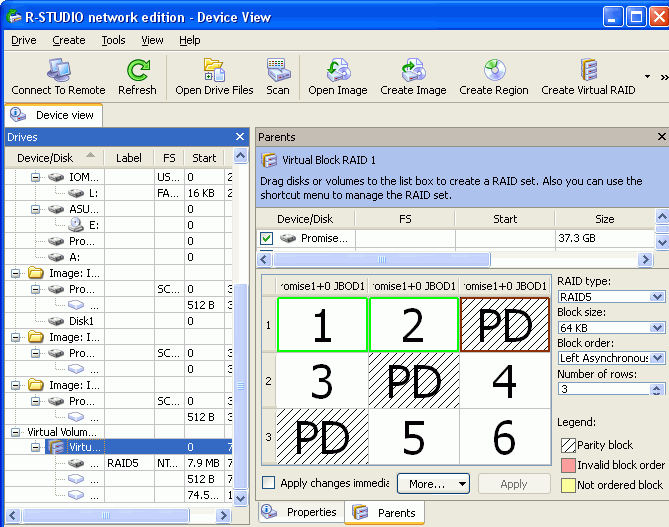Screen dimensions: 669x527
Task: Select parity block PD in row 1
Action: pos(505,324)
